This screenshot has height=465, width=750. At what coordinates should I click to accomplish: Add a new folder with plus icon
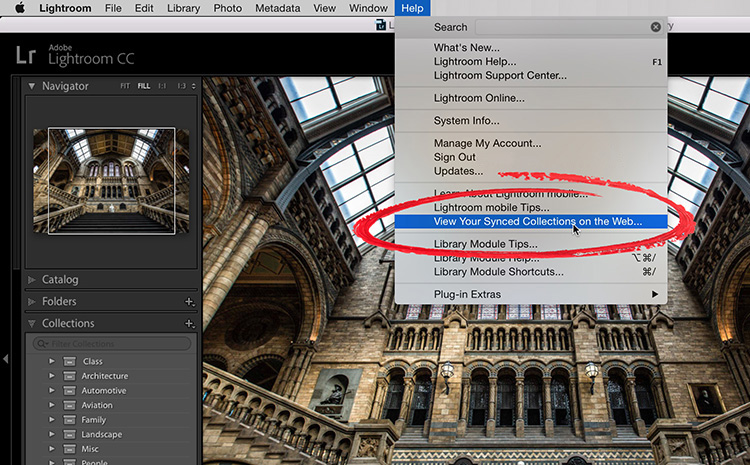(x=189, y=302)
